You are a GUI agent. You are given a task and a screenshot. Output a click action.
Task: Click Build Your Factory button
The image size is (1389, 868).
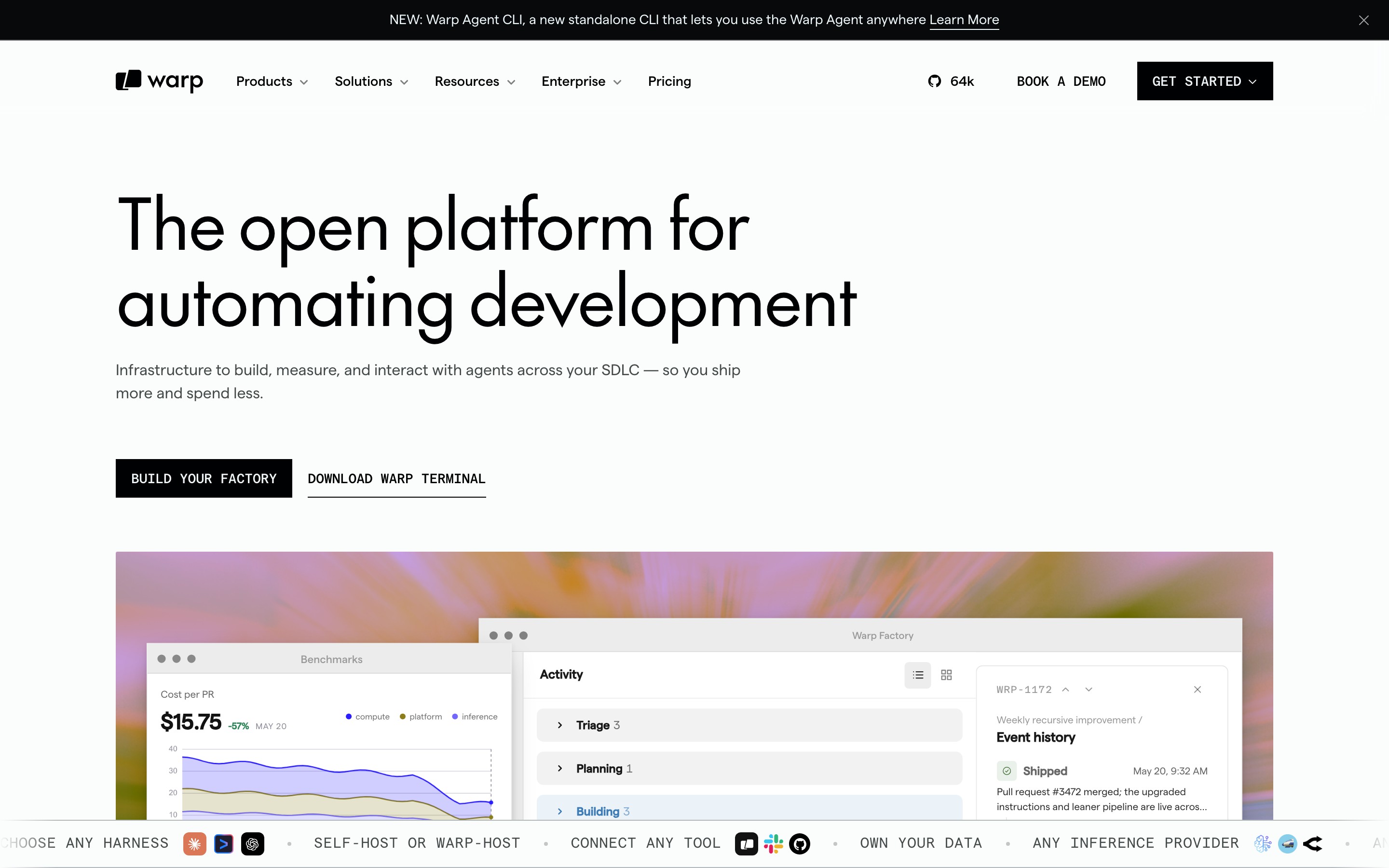204,478
